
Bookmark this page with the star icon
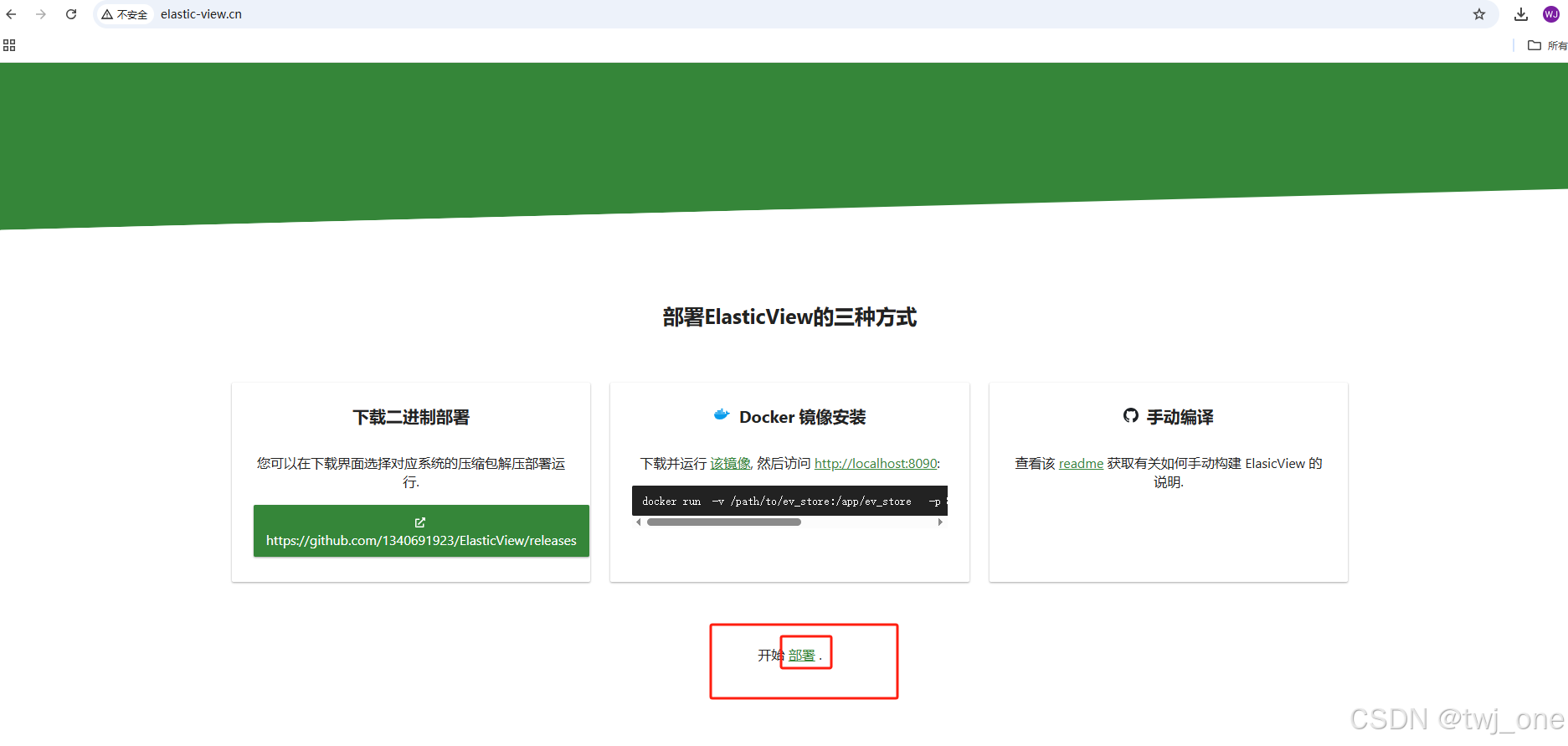click(x=1479, y=14)
